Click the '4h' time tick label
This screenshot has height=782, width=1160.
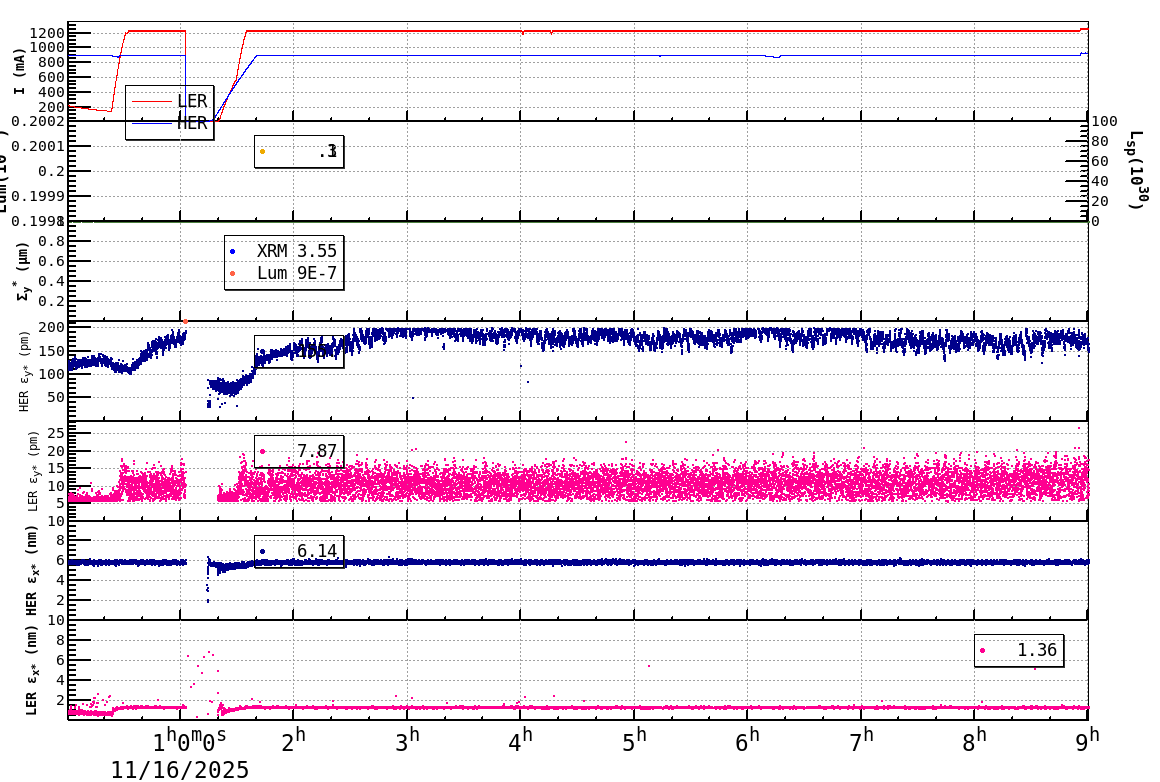[x=520, y=741]
